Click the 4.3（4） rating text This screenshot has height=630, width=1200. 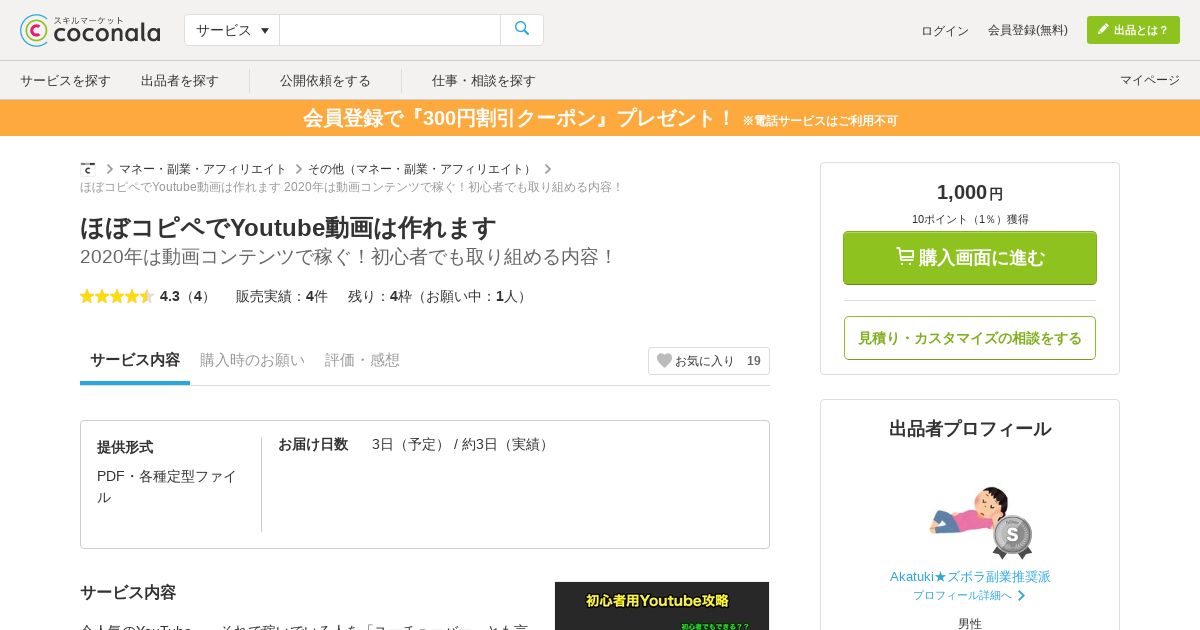point(187,296)
